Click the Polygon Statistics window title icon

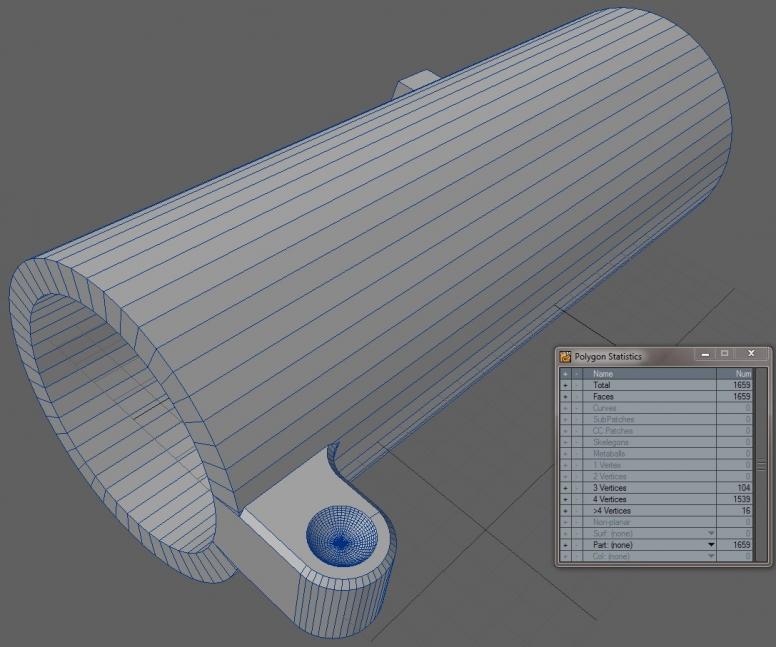(566, 356)
